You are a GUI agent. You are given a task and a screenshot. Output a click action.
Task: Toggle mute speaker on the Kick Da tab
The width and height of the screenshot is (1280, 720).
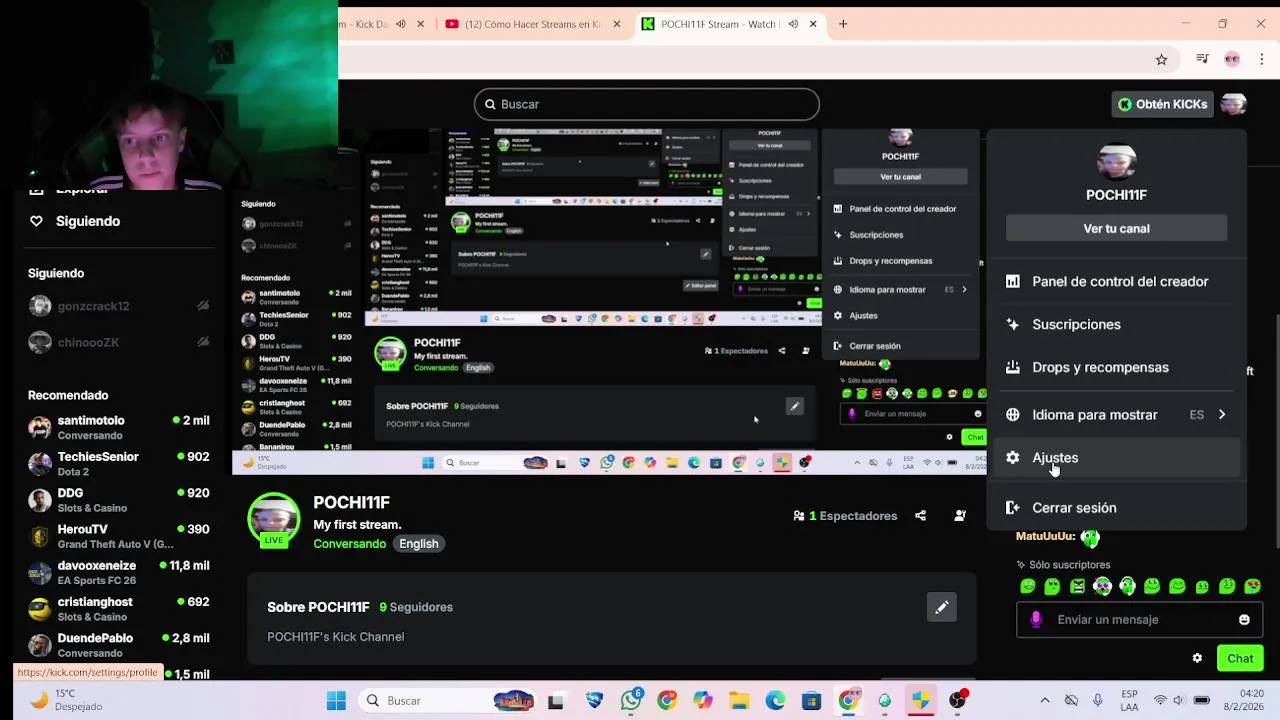click(401, 24)
